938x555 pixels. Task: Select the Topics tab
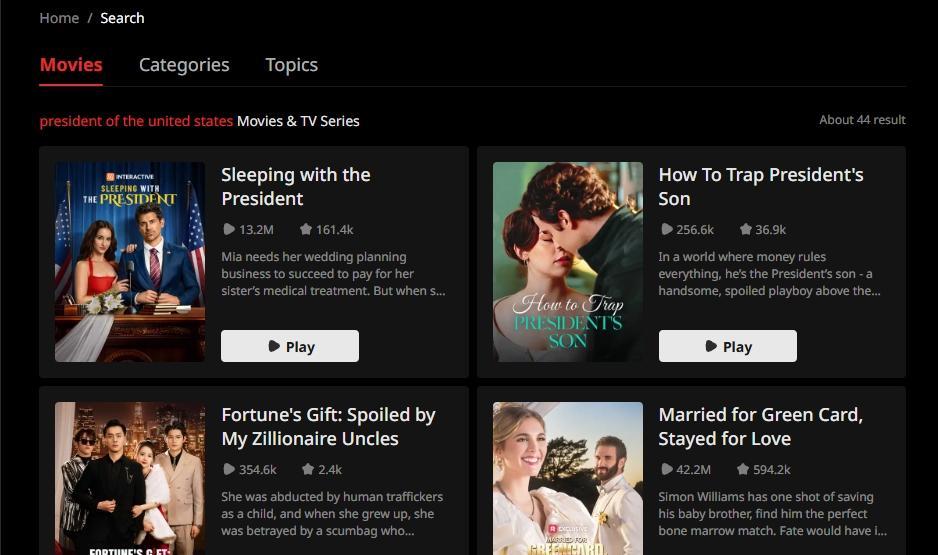click(291, 65)
